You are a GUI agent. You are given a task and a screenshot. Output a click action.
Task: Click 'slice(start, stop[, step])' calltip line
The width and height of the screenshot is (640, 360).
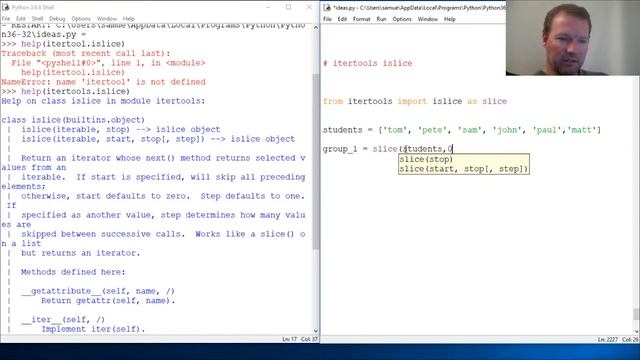tap(464, 169)
